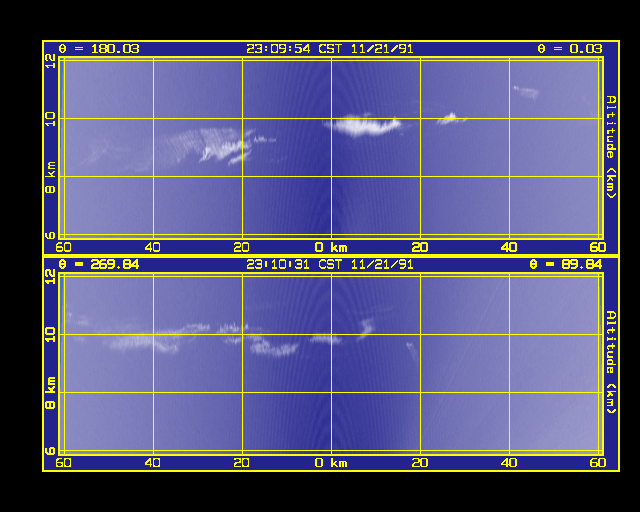Image resolution: width=640 pixels, height=512 pixels.
Task: Click leftmost 60 distance label under lower plot
Action: click(63, 463)
